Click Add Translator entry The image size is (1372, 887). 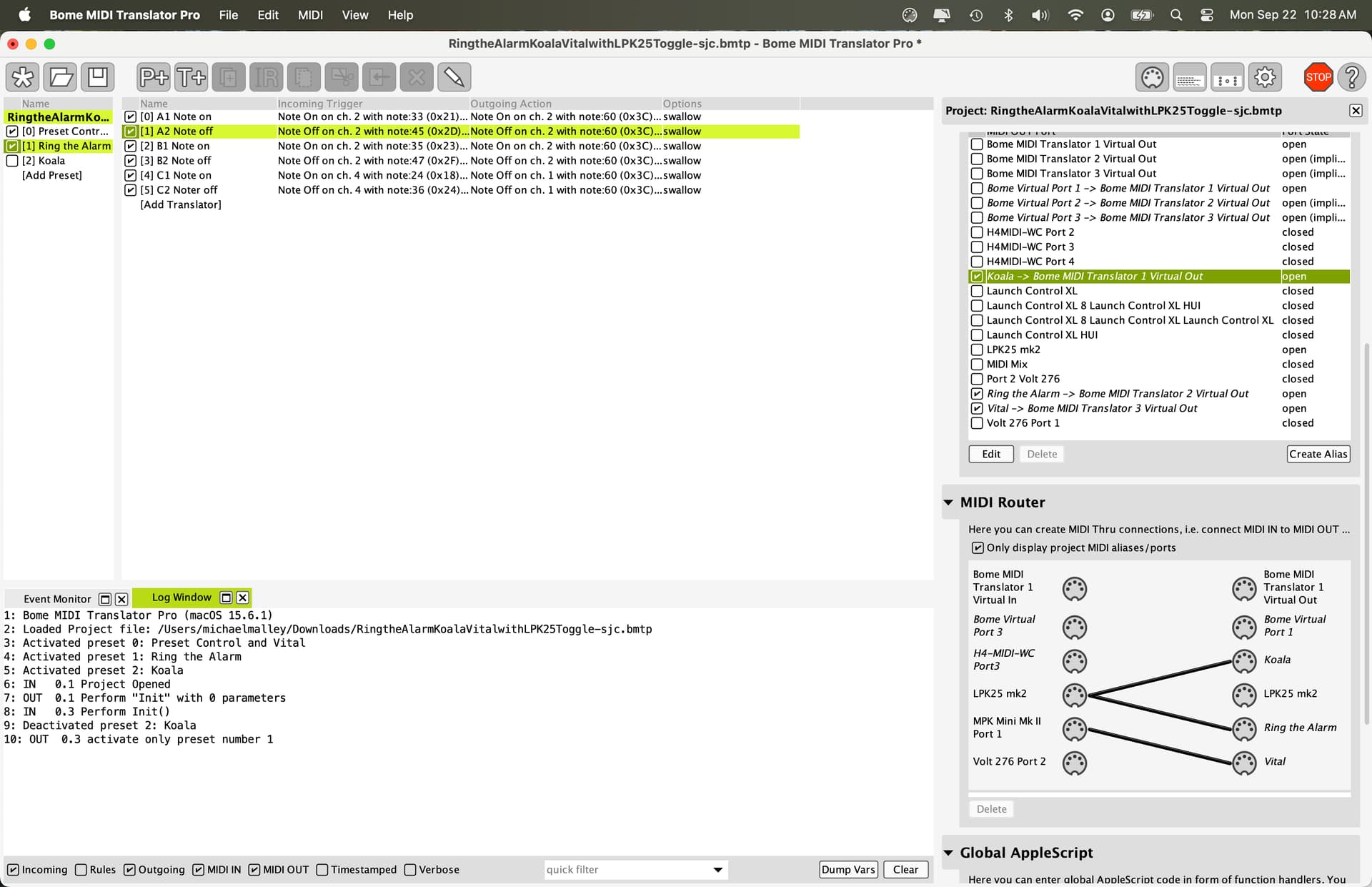click(x=181, y=204)
